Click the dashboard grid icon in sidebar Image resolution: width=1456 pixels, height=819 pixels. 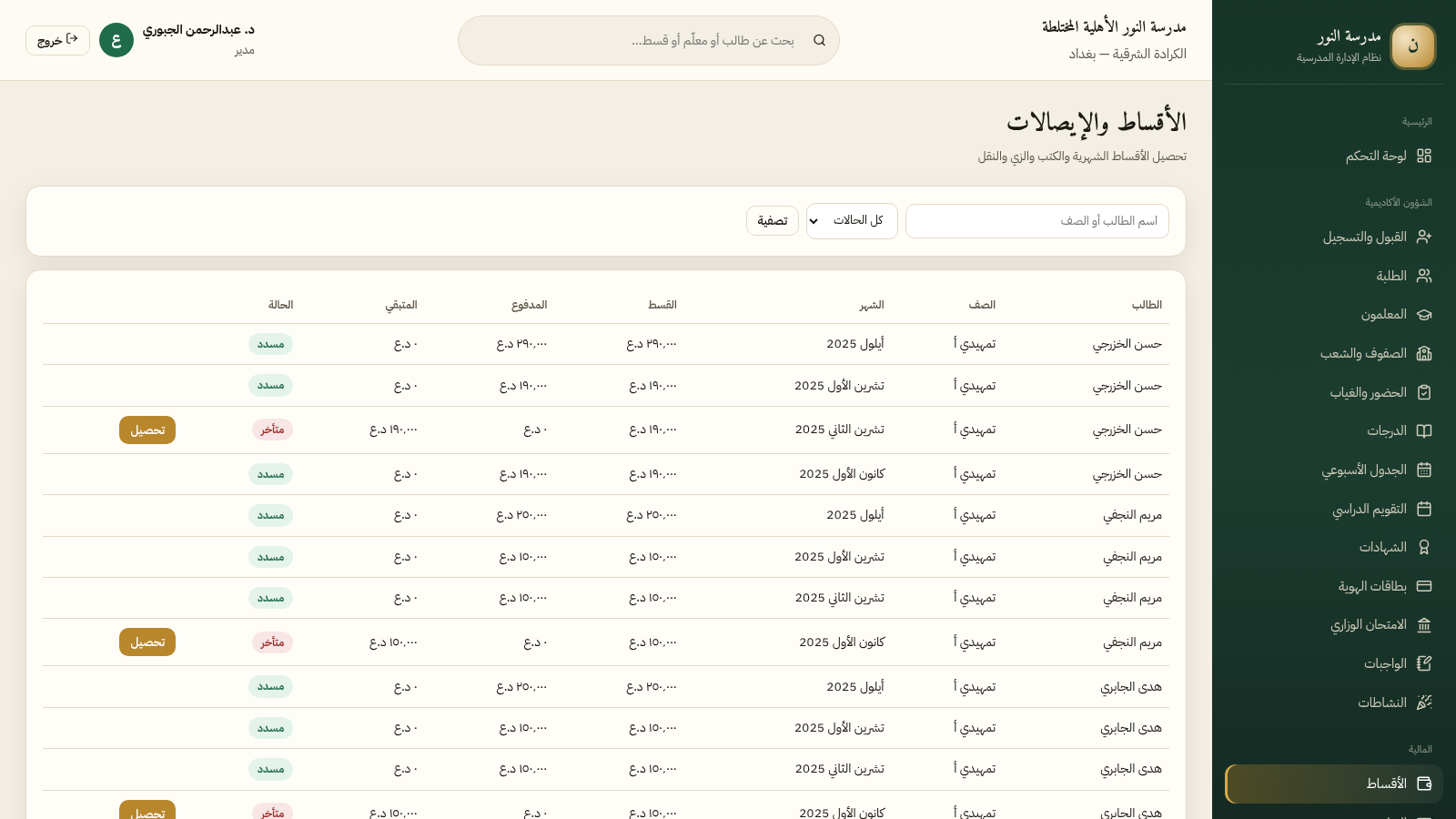[x=1424, y=156]
